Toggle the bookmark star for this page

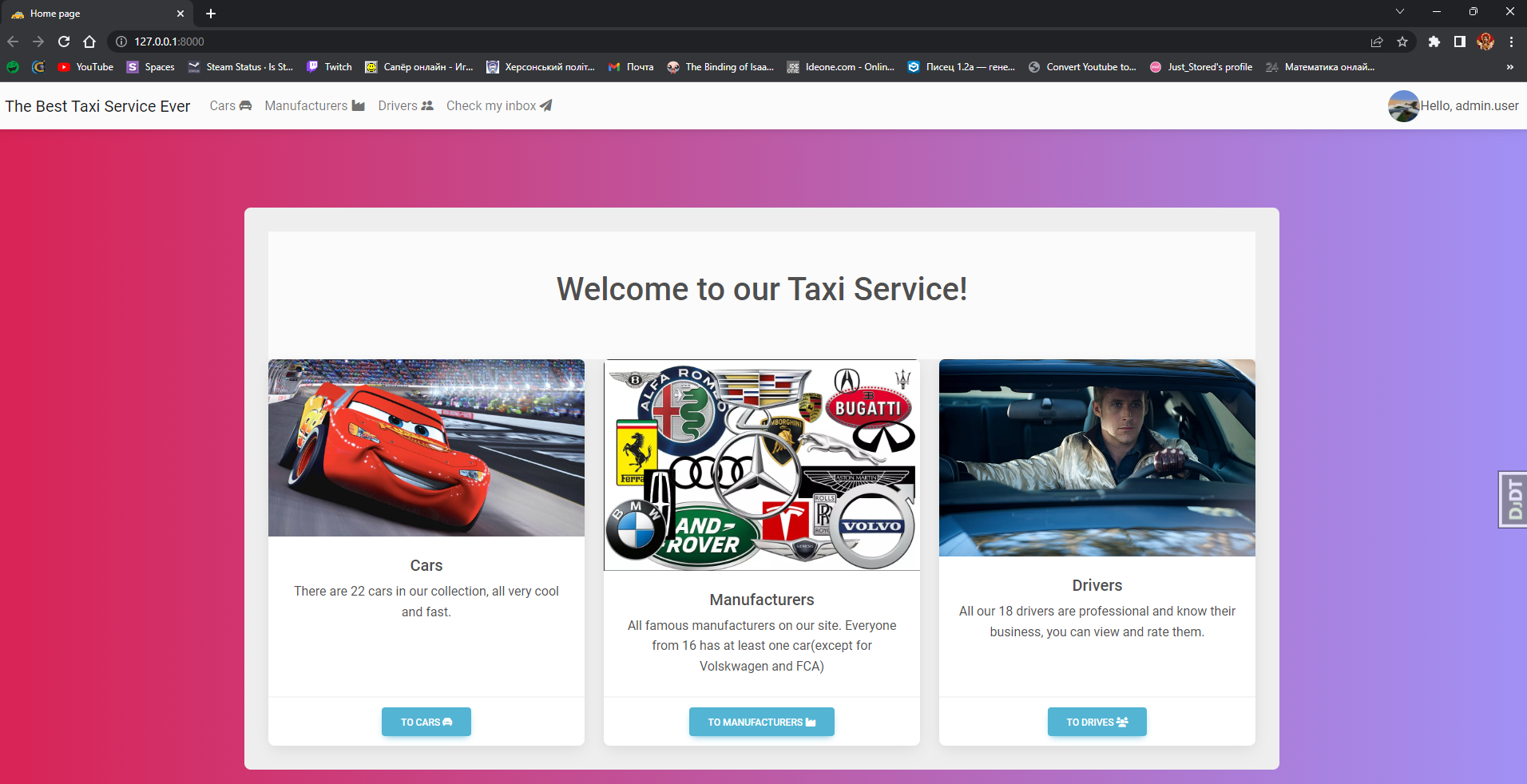pyautogui.click(x=1403, y=42)
